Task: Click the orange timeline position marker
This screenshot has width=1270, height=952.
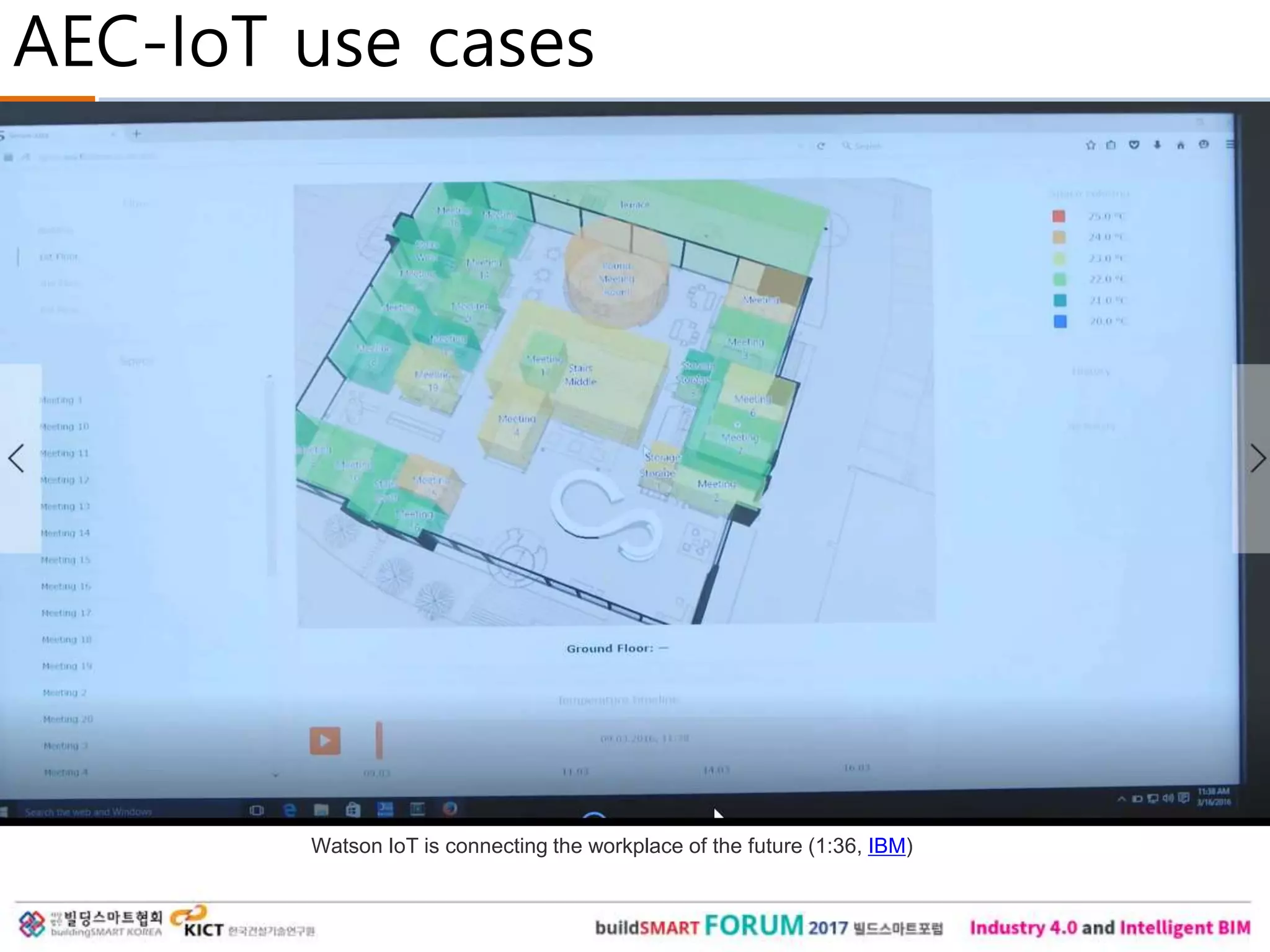Action: coord(379,740)
